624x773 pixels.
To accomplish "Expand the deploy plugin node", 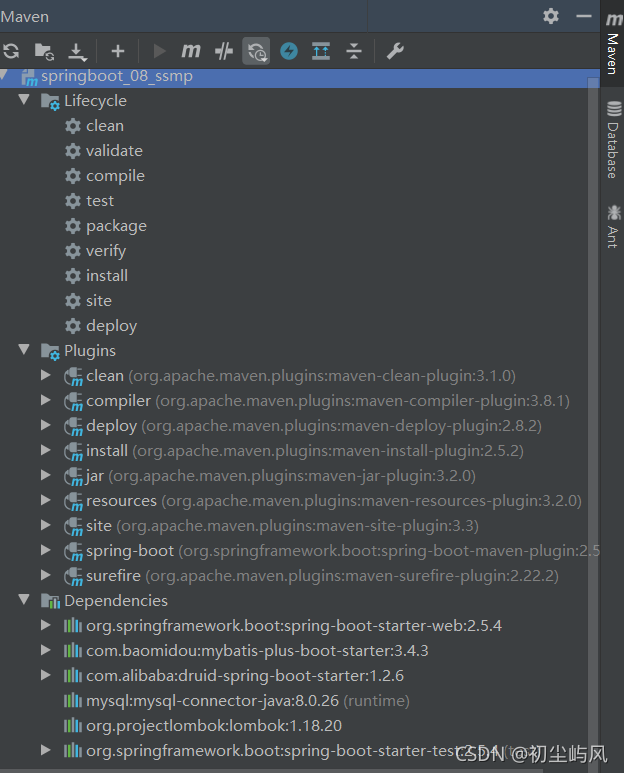I will (45, 425).
